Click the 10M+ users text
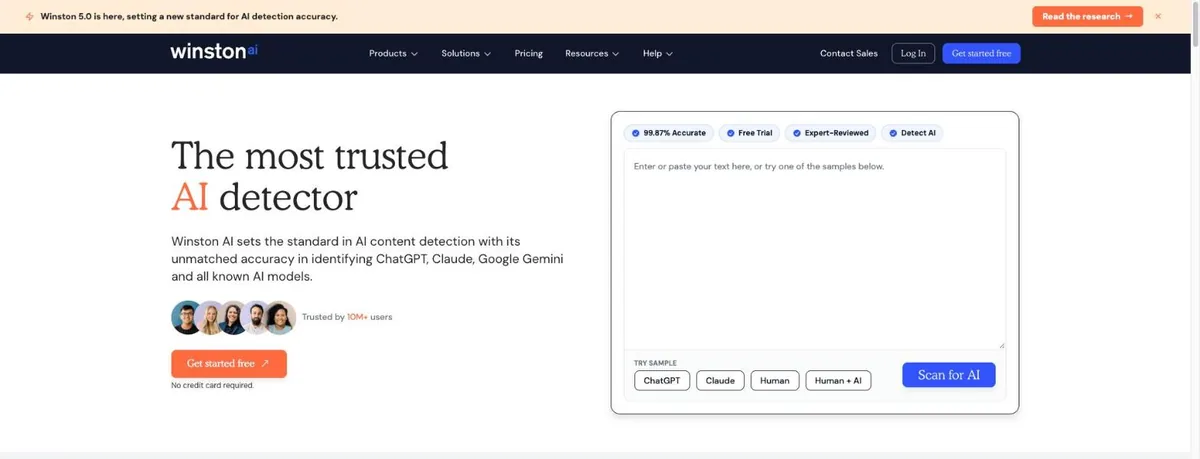The height and width of the screenshot is (459, 1200). point(370,317)
